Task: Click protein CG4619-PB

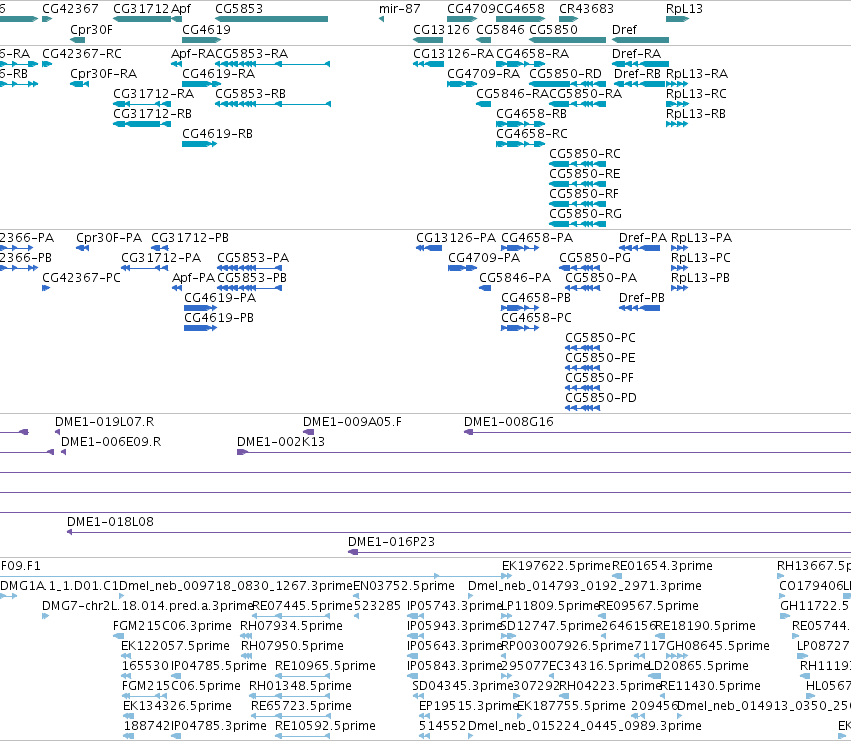Action: pos(219,318)
